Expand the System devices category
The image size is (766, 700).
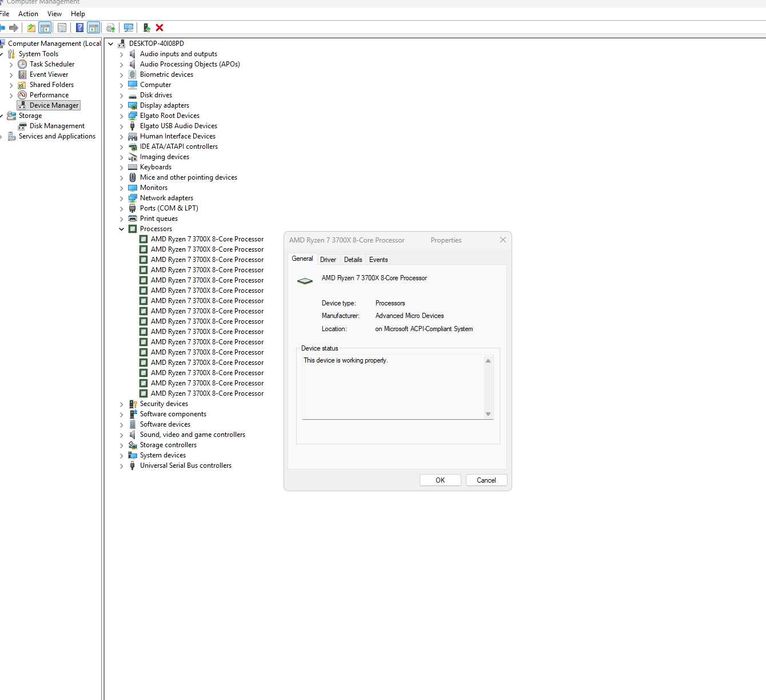pos(121,456)
